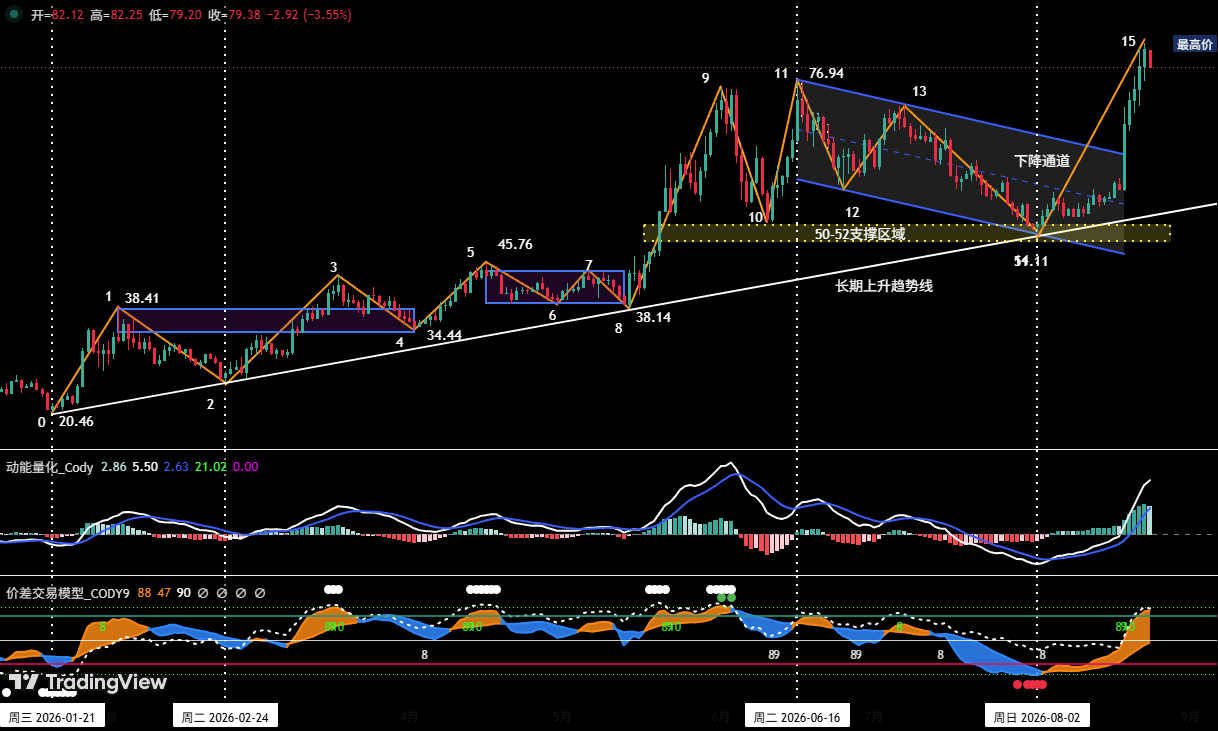Screen dimensions: 1218x731
Task: Select the close price value 79.38
Action: (x=244, y=16)
